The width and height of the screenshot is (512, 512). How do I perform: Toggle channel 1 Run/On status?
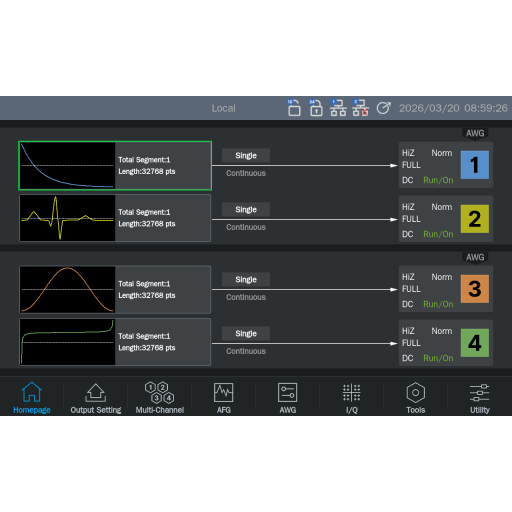(x=438, y=180)
